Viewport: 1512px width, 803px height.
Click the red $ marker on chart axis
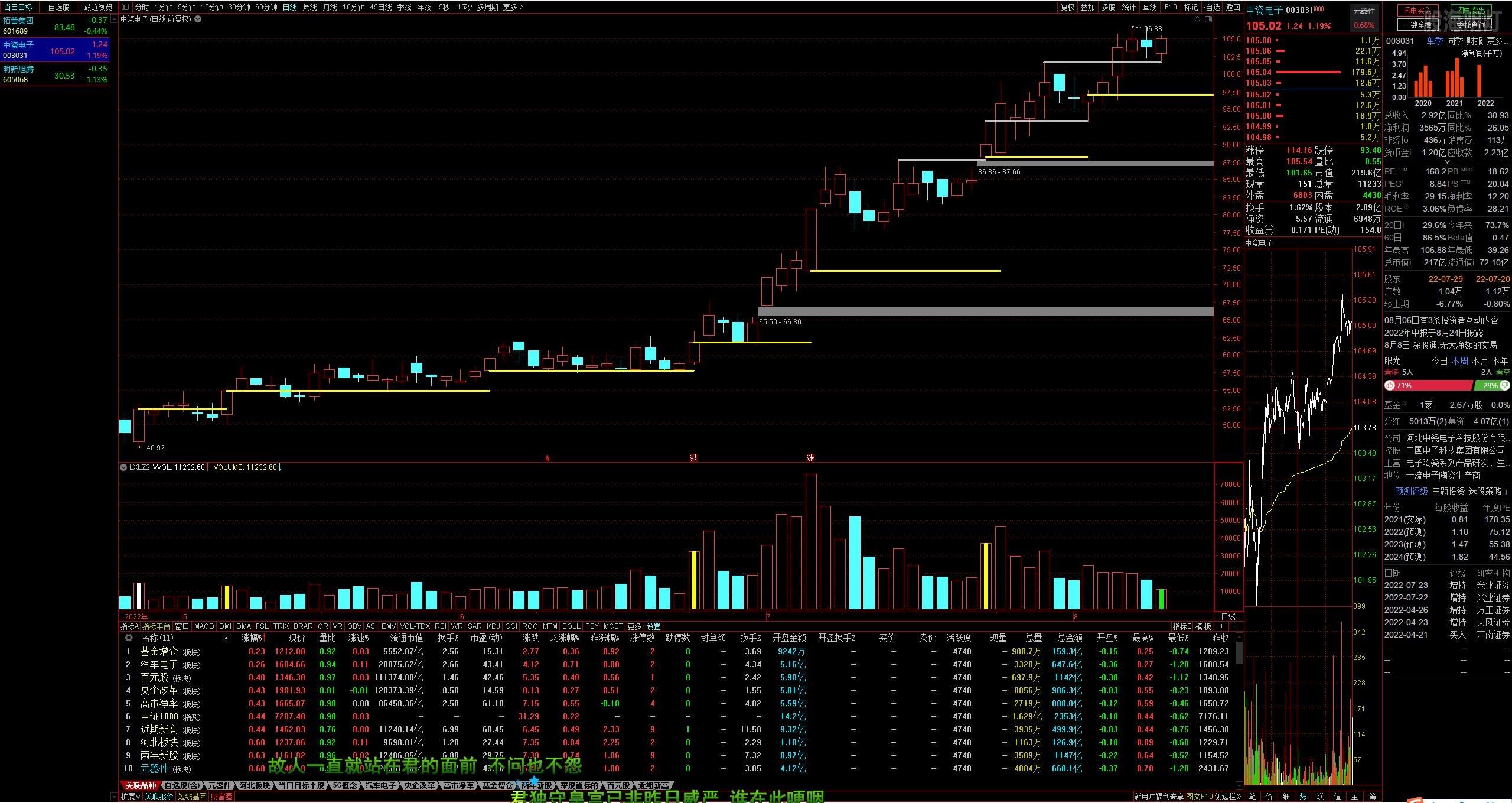click(x=547, y=459)
